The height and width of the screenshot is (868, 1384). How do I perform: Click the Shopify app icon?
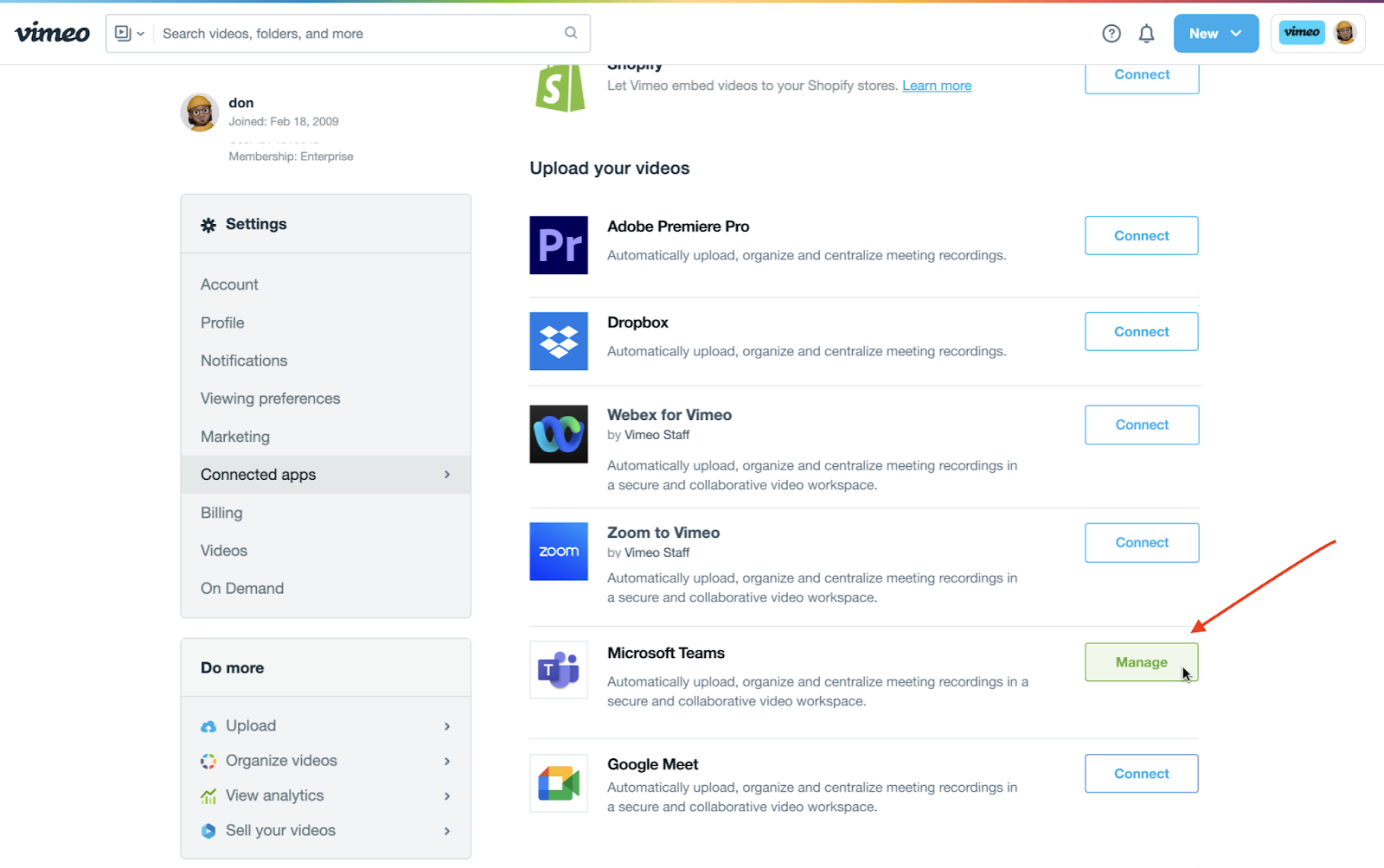pyautogui.click(x=560, y=88)
